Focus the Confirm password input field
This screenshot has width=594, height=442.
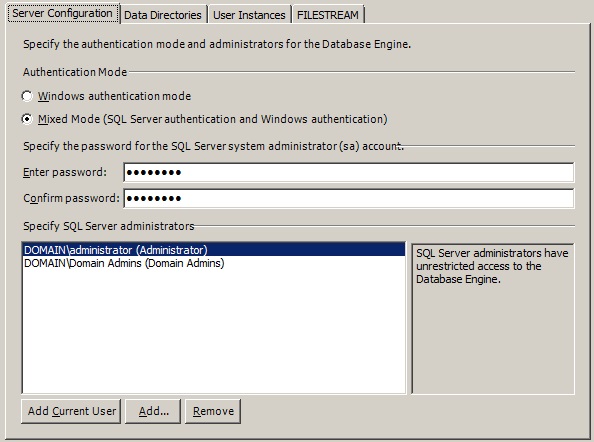pyautogui.click(x=349, y=198)
